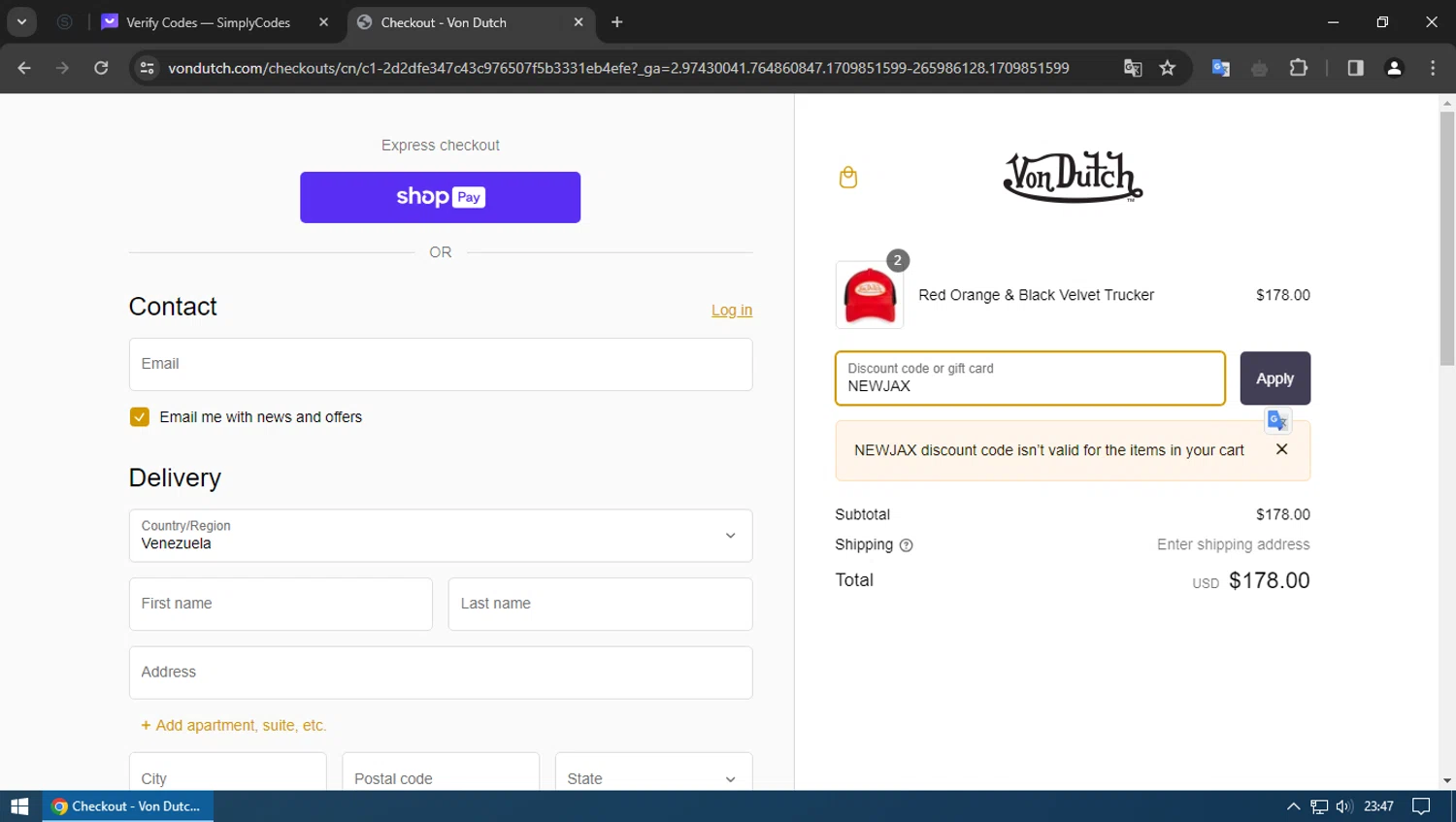
Task: Reload the checkout page
Action: click(101, 68)
